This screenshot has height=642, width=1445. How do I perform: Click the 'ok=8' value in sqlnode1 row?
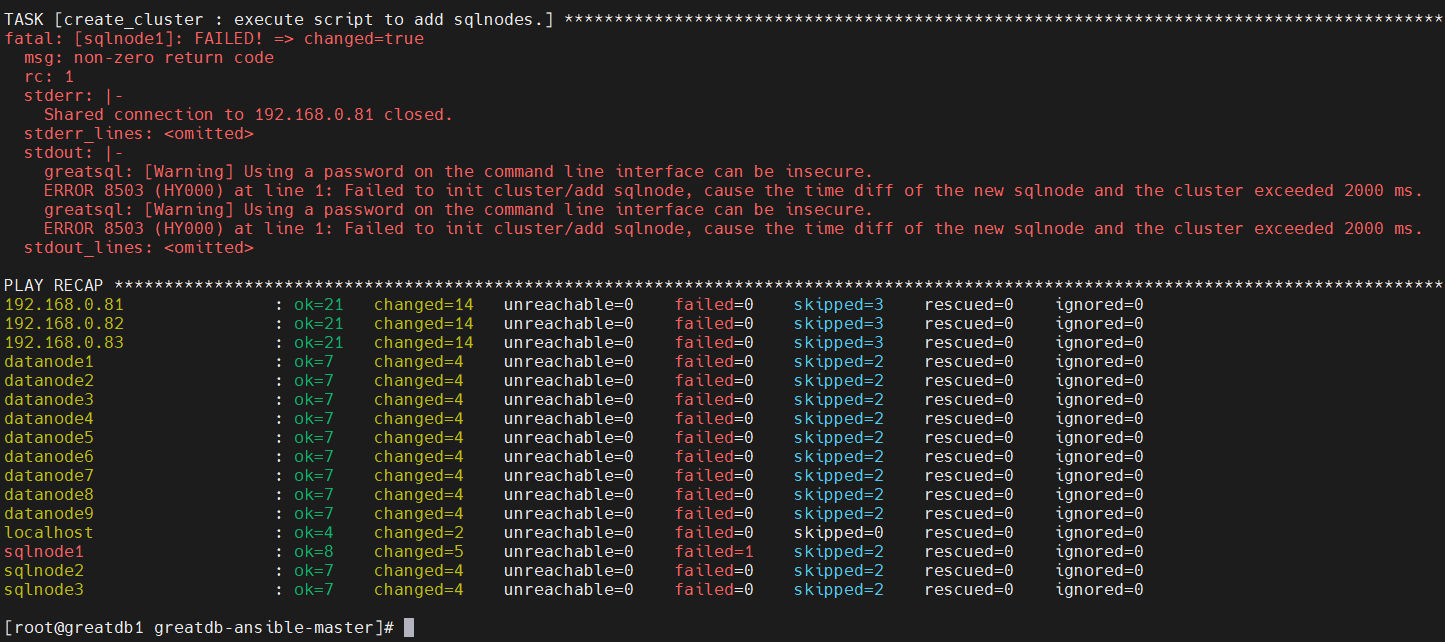coord(314,552)
